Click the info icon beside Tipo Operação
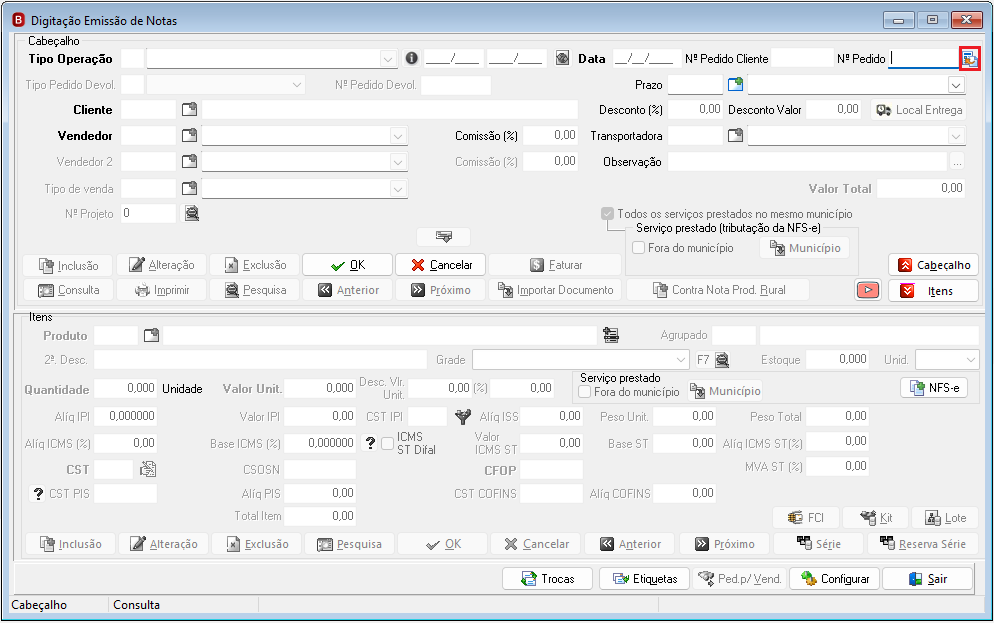Screen dimensions: 994x623 click(x=411, y=58)
